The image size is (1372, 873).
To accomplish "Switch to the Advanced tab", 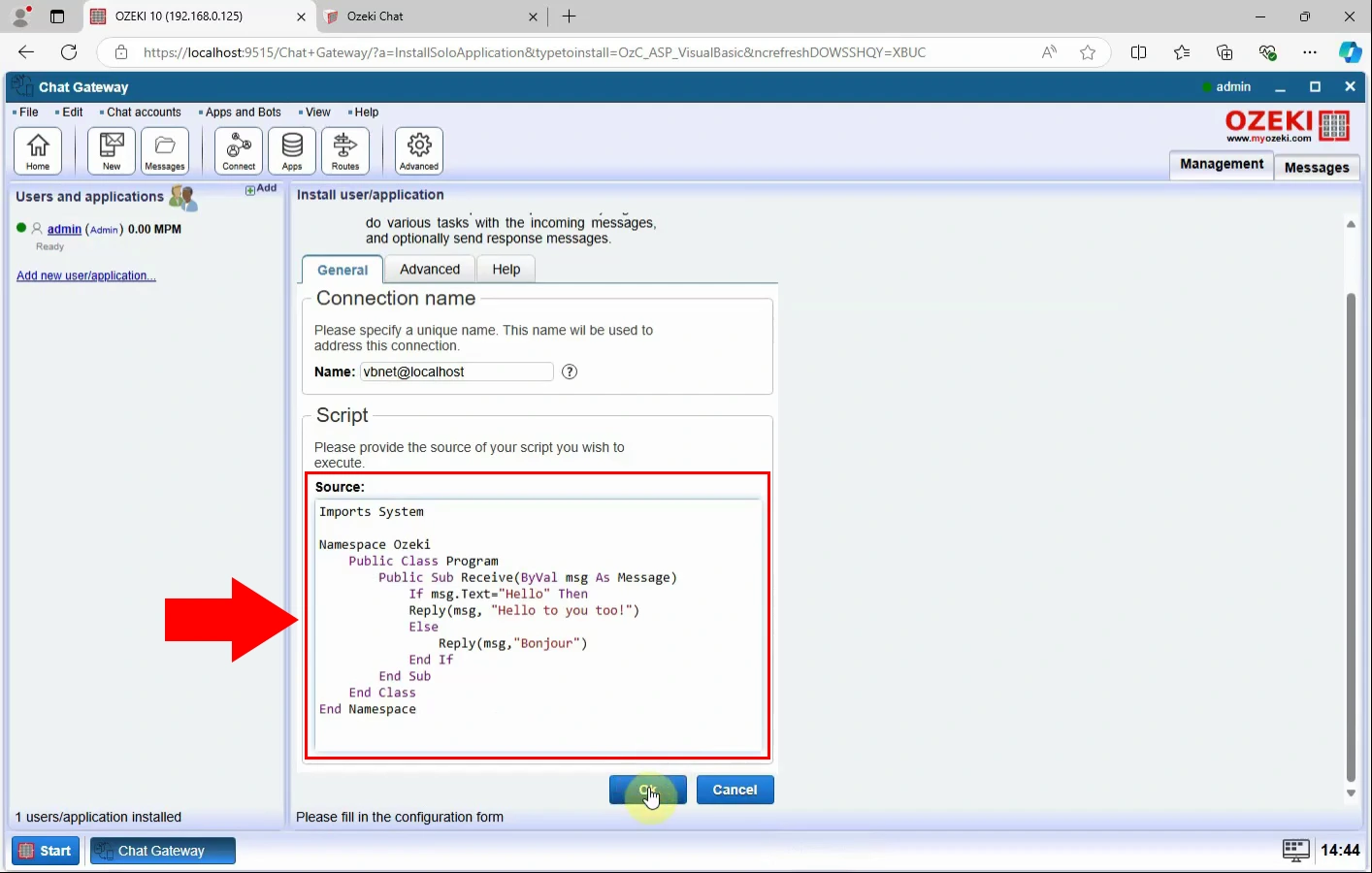I will coord(430,269).
